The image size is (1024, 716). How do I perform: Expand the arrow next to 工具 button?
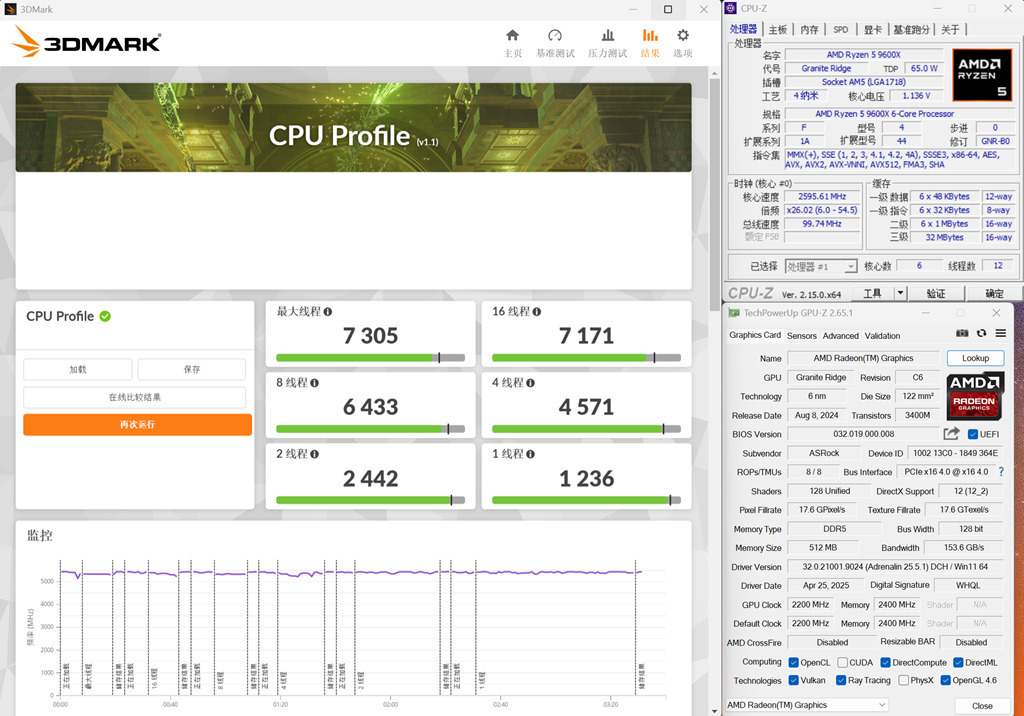tap(900, 294)
